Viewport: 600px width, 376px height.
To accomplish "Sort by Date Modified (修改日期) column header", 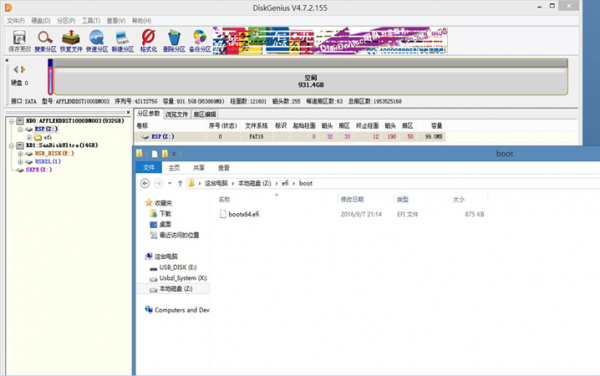I will click(352, 199).
